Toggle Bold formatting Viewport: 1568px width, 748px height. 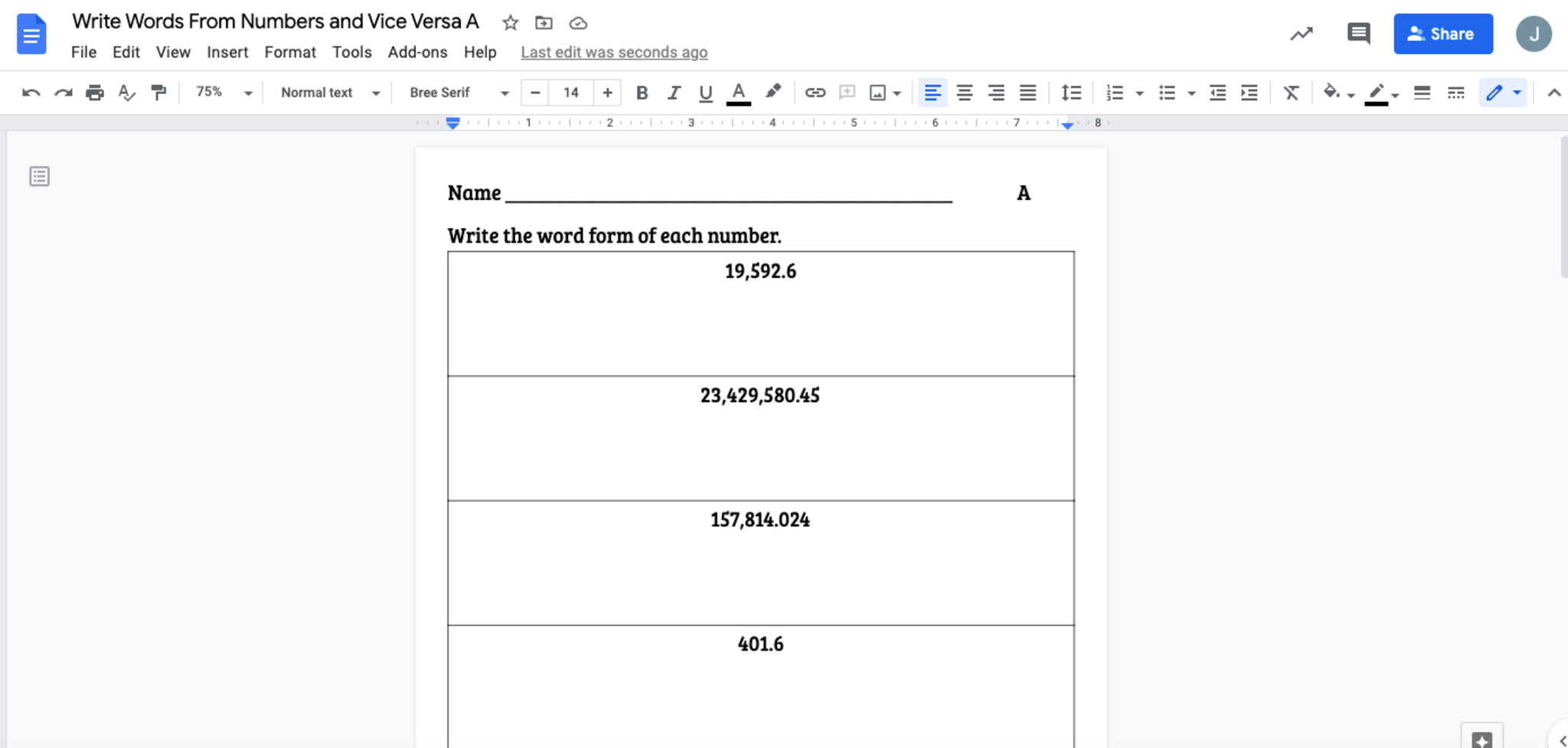coord(642,93)
